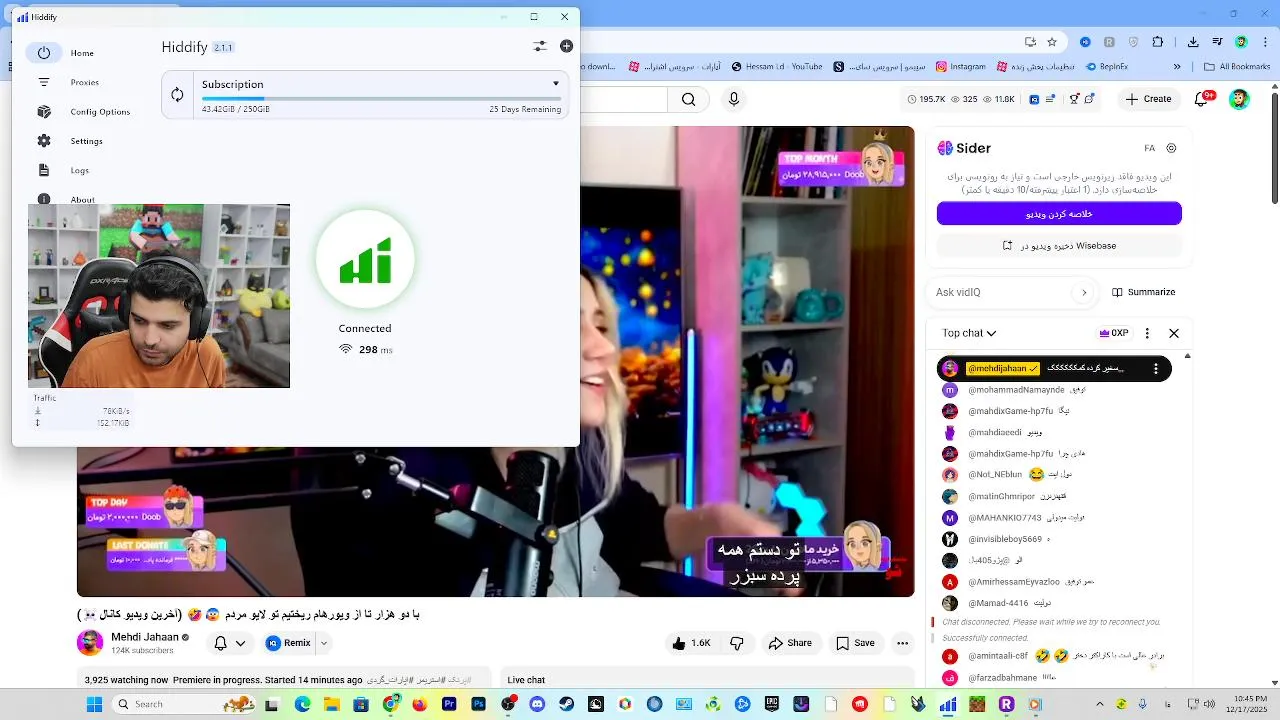Like the video with 1.6K likes
Screen dimensions: 1280x720
point(691,643)
